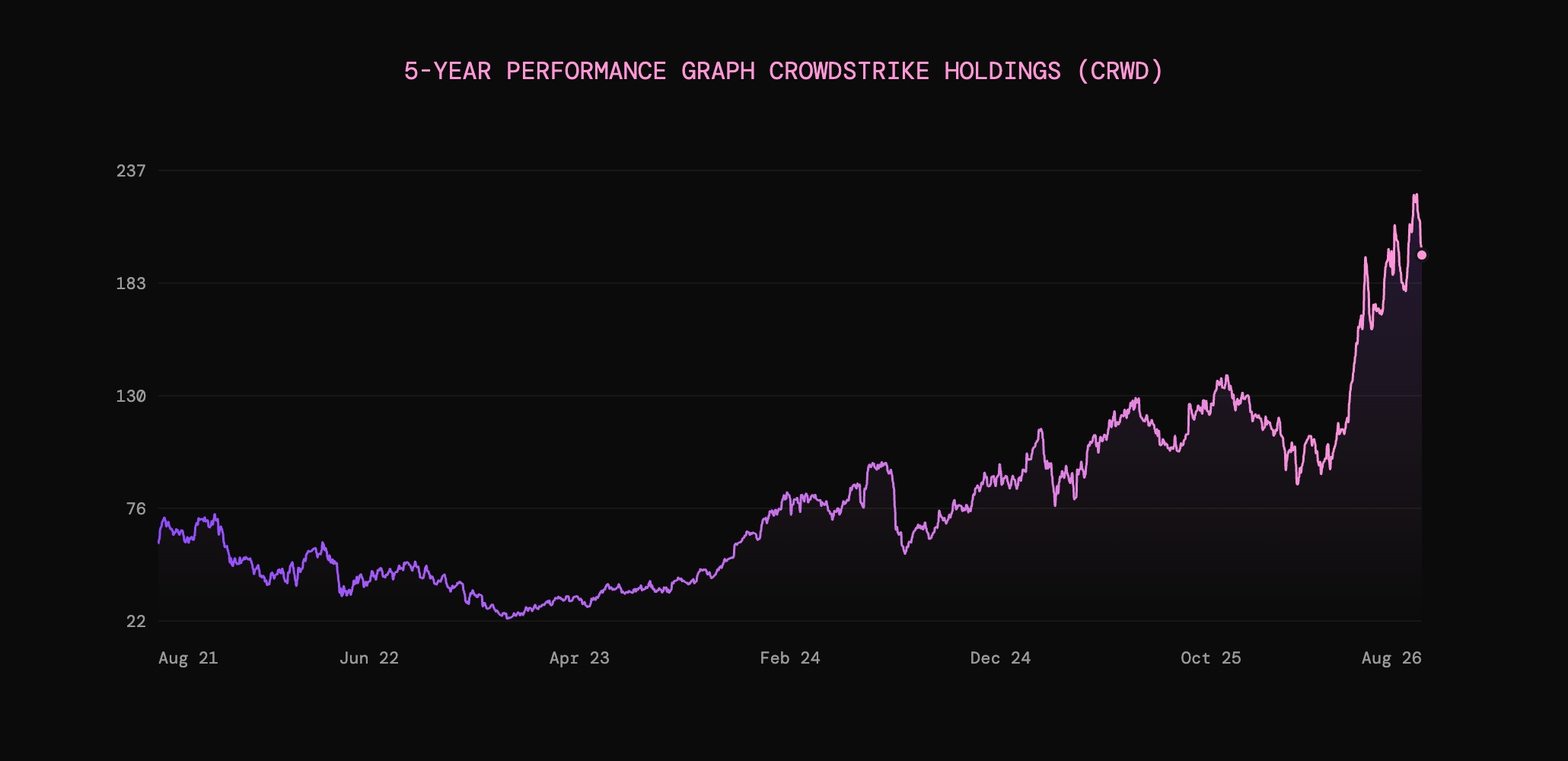1568x761 pixels.
Task: Click the x-axis label Feb 24
Action: pyautogui.click(x=790, y=658)
